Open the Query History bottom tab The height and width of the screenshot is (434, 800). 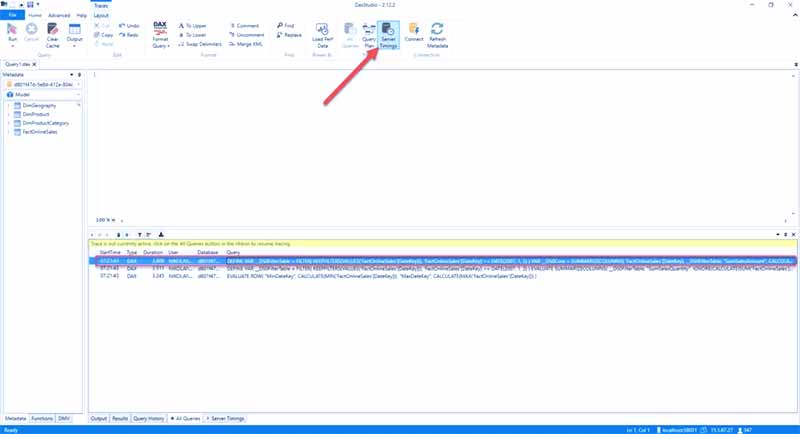tap(148, 418)
